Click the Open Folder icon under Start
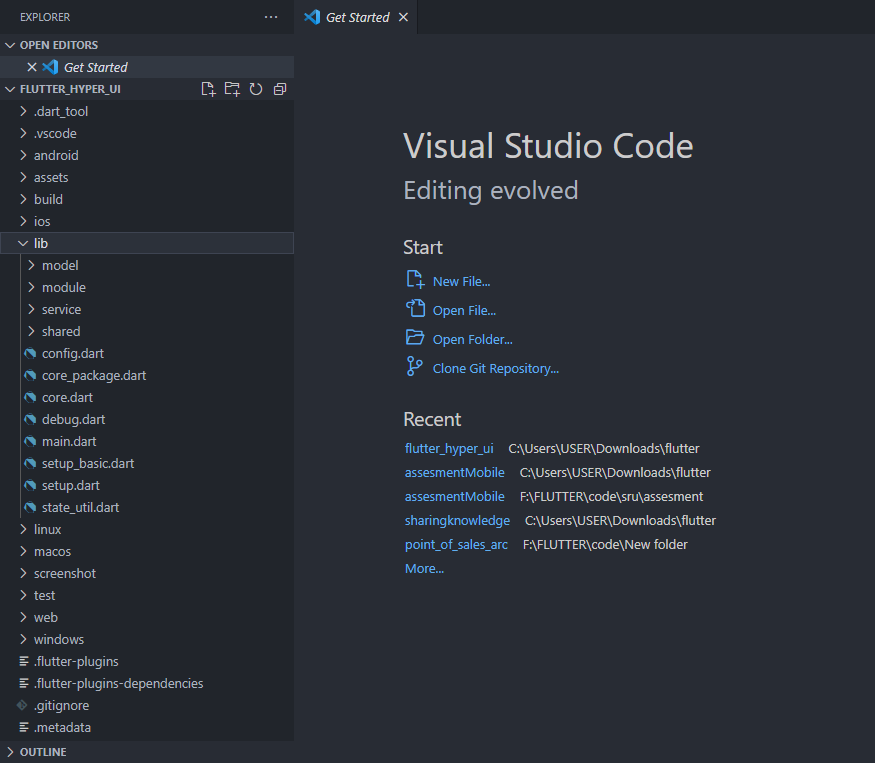Image resolution: width=875 pixels, height=763 pixels. (415, 337)
